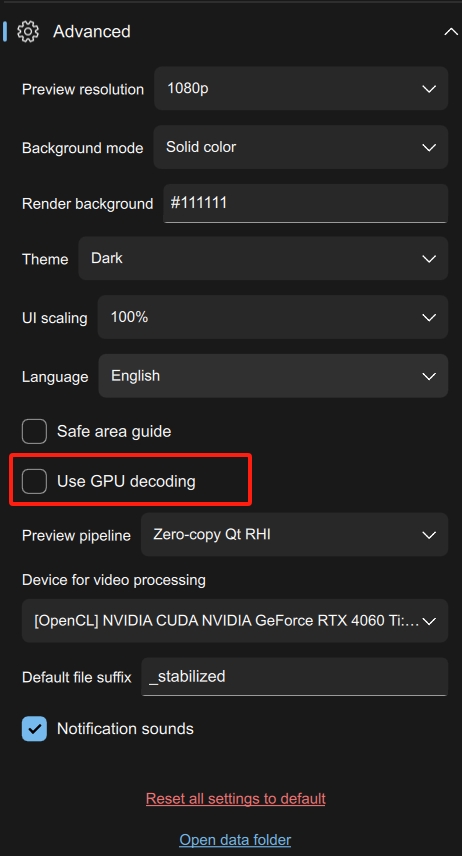
Task: Open the Preview pipeline dropdown
Action: pos(294,535)
